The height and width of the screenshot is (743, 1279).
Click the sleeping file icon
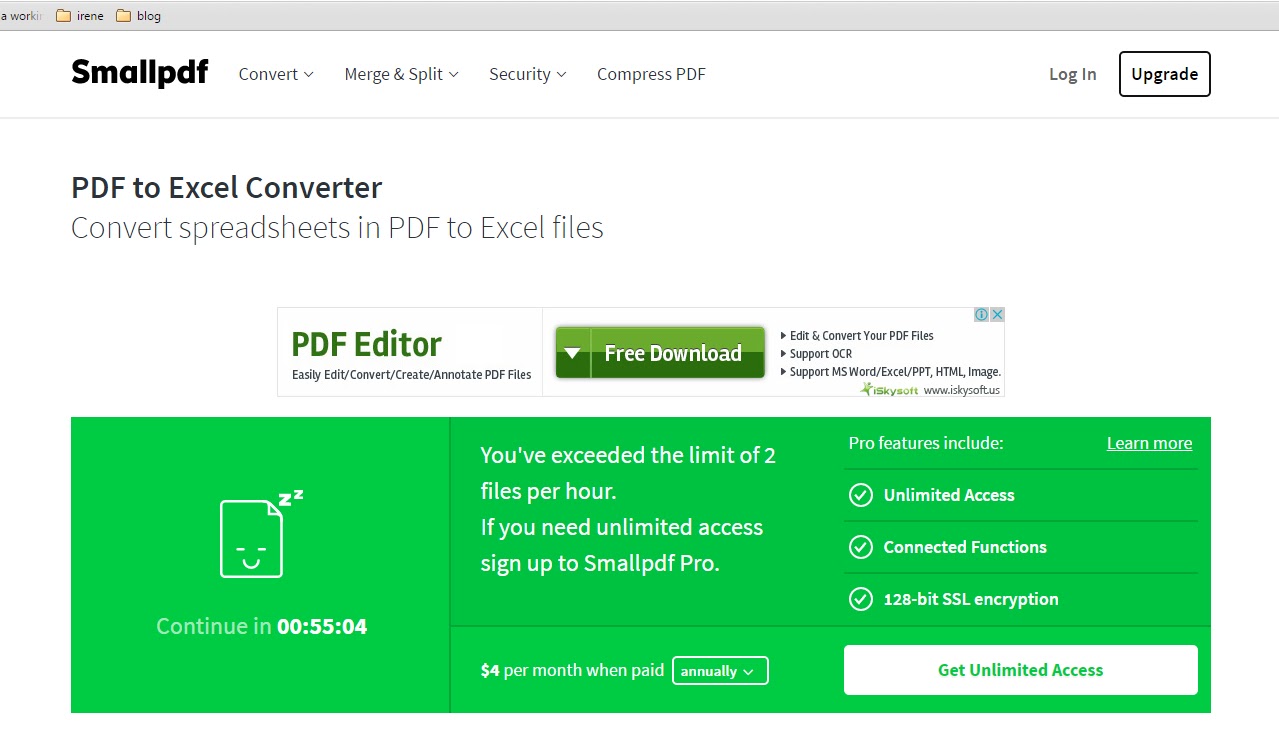point(260,533)
